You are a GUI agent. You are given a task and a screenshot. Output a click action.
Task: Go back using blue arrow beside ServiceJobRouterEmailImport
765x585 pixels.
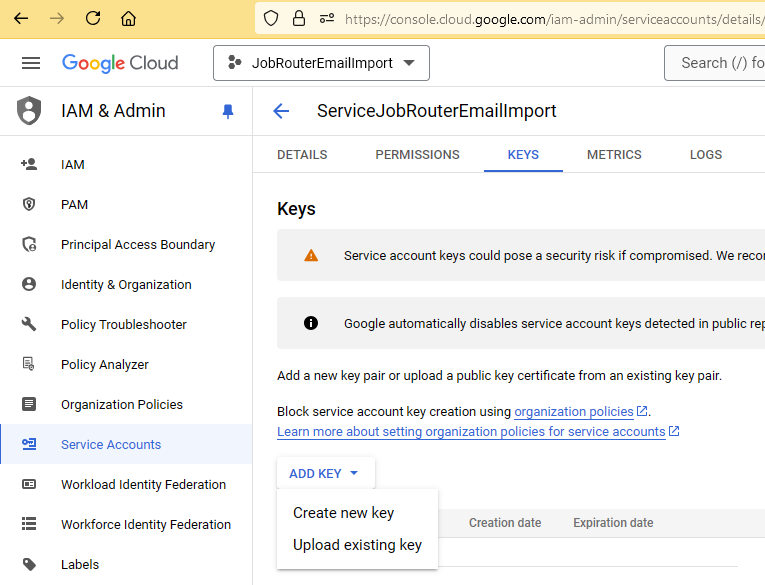coord(281,111)
